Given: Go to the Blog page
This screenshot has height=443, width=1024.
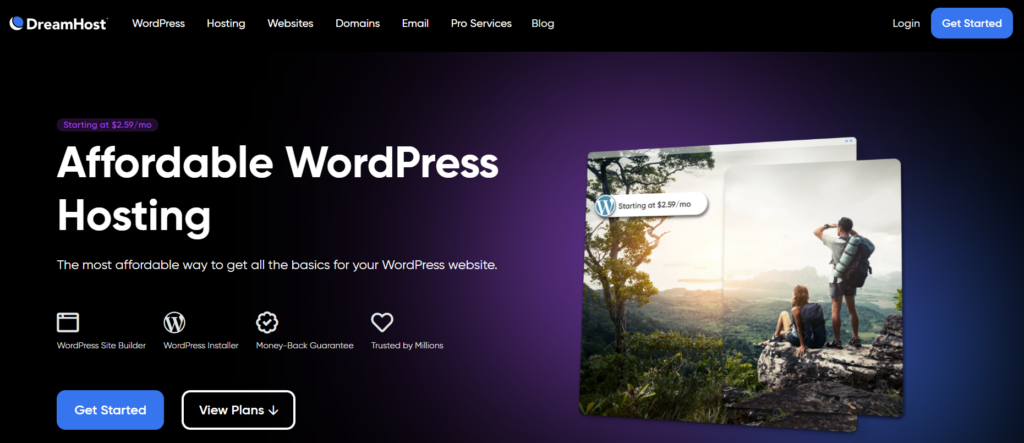Looking at the screenshot, I should pos(543,24).
